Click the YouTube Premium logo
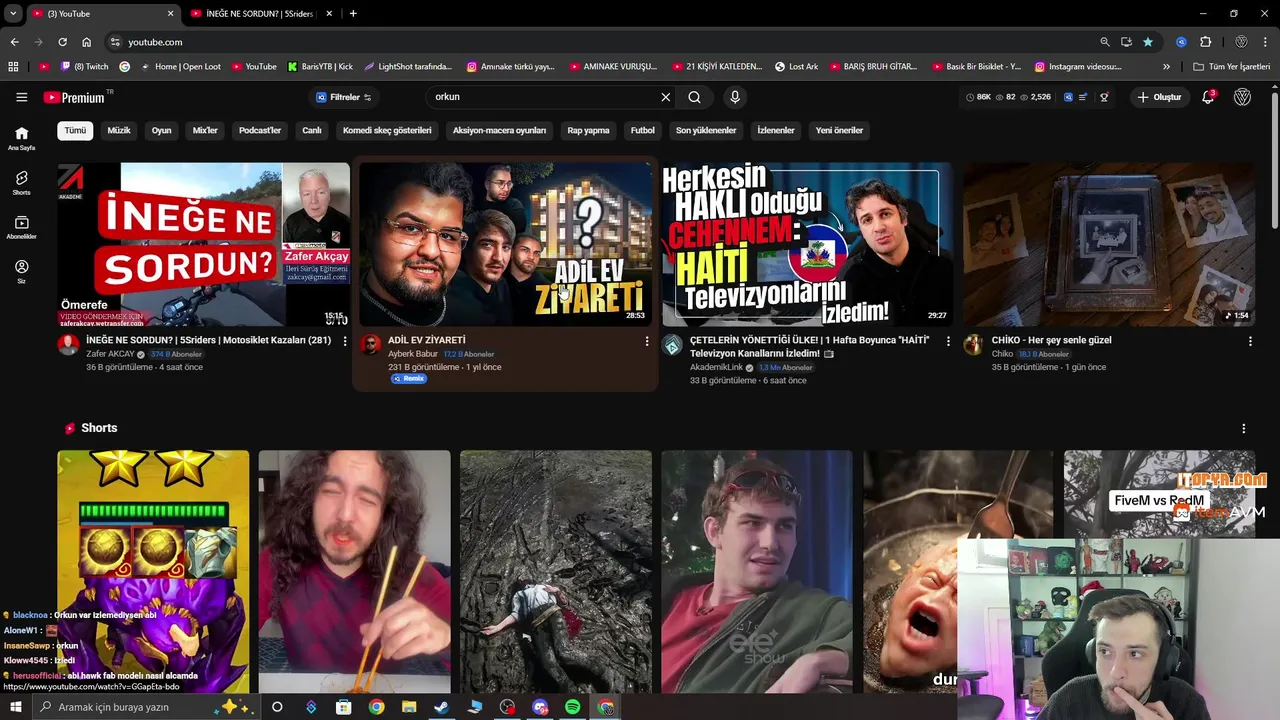The height and width of the screenshot is (720, 1280). (73, 97)
